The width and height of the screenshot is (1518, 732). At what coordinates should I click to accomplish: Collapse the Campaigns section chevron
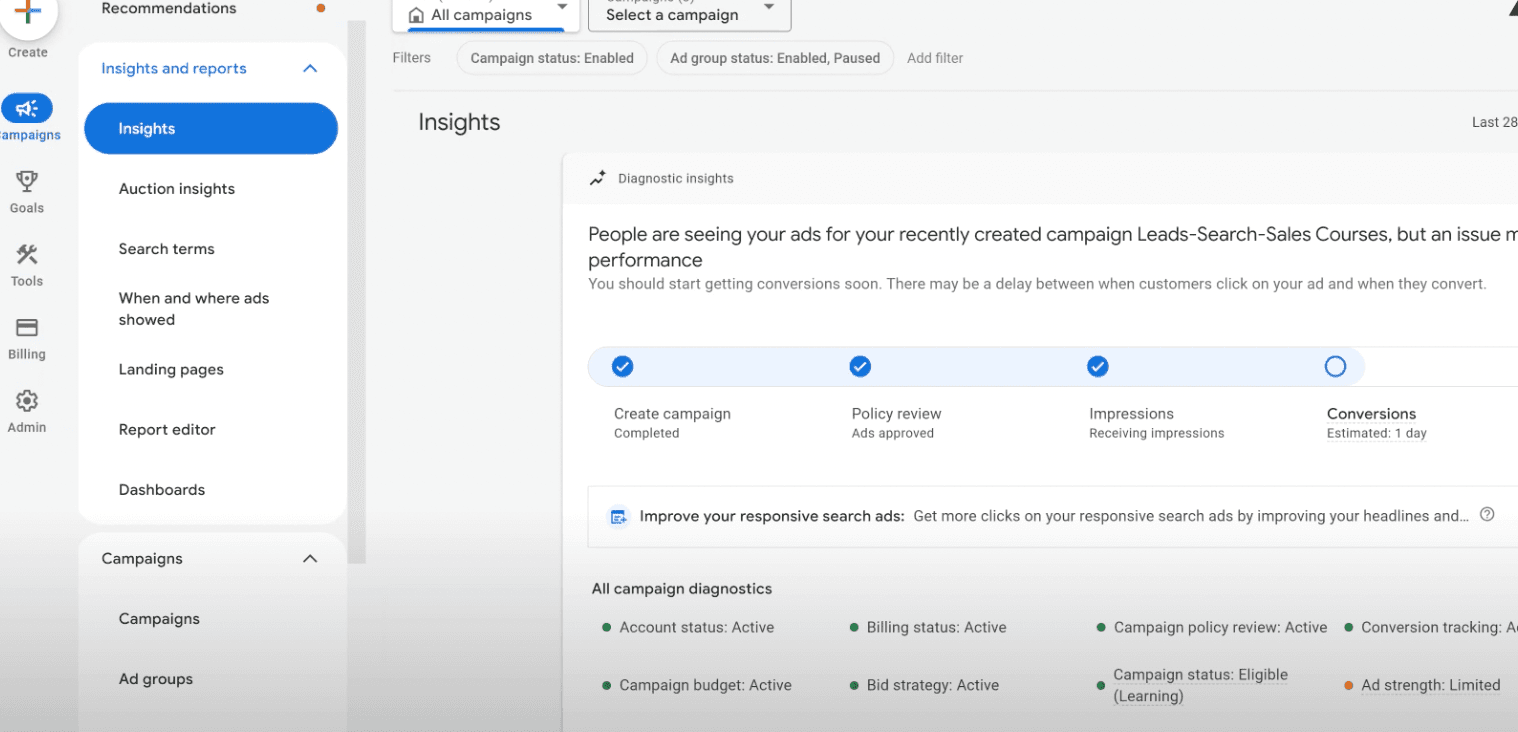tap(310, 559)
